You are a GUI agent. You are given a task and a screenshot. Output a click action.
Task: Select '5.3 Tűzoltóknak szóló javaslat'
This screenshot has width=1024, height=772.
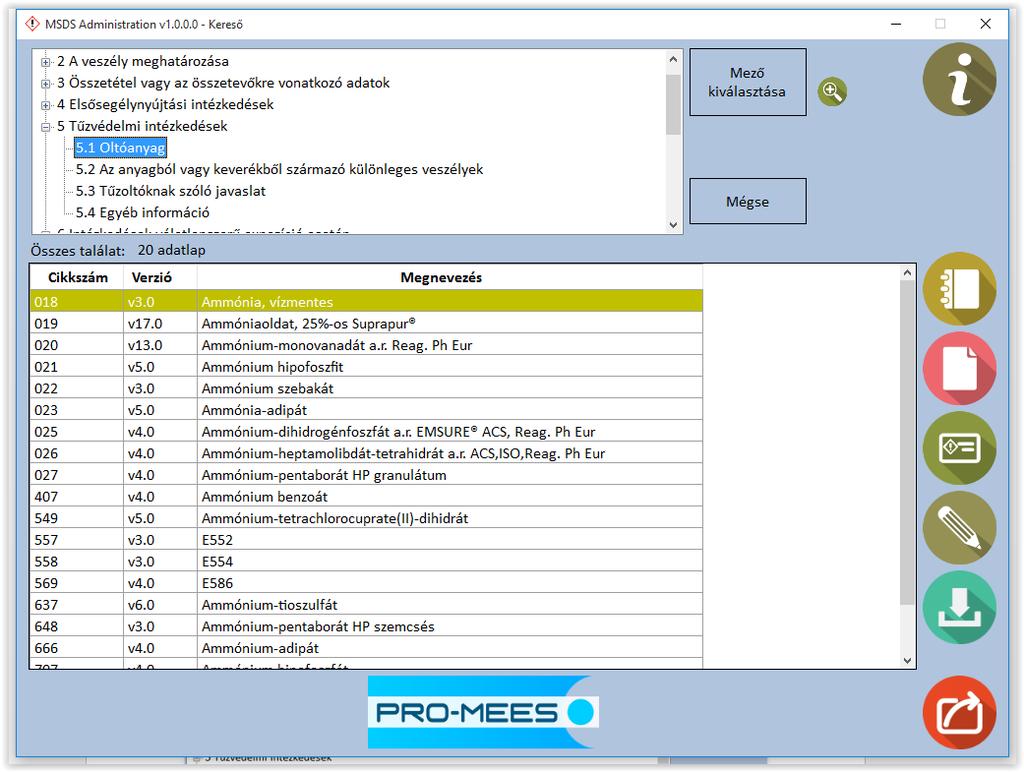tap(170, 191)
